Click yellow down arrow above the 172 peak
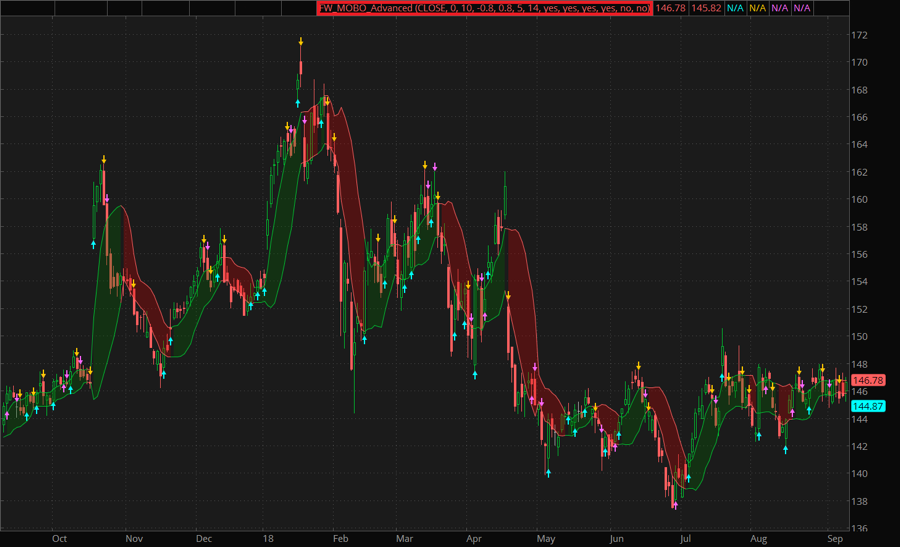Image resolution: width=900 pixels, height=547 pixels. tap(300, 41)
